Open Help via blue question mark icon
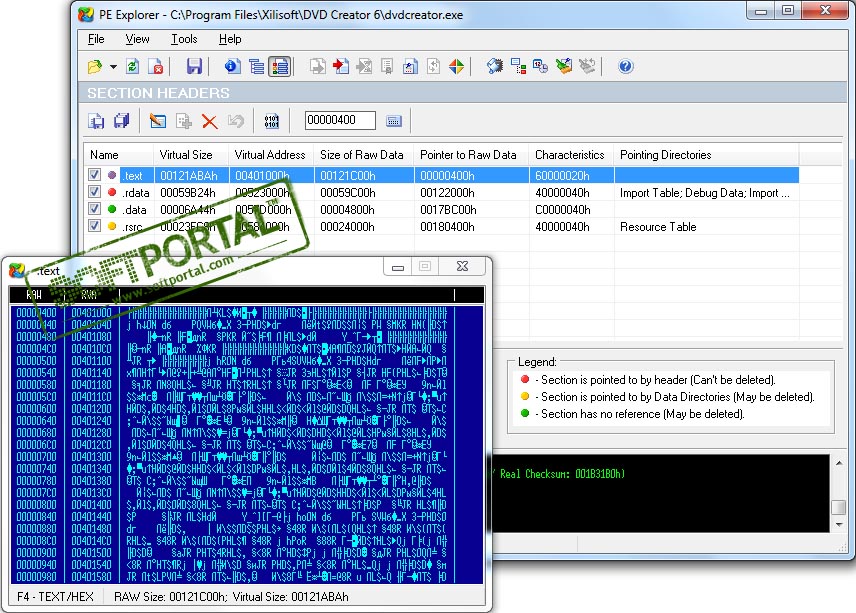This screenshot has height=613, width=856. click(626, 67)
